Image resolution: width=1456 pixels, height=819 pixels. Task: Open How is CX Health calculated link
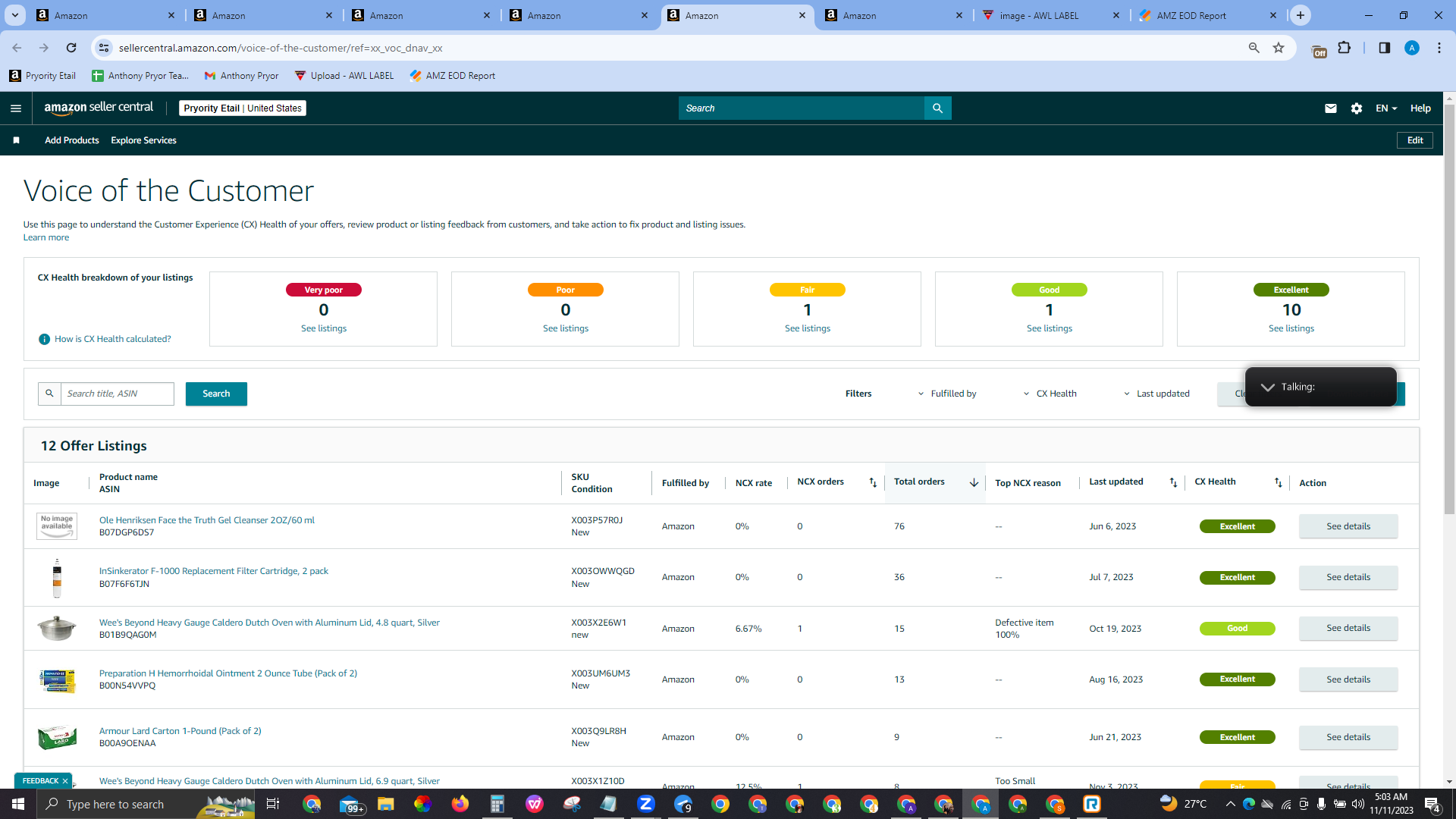(x=113, y=339)
